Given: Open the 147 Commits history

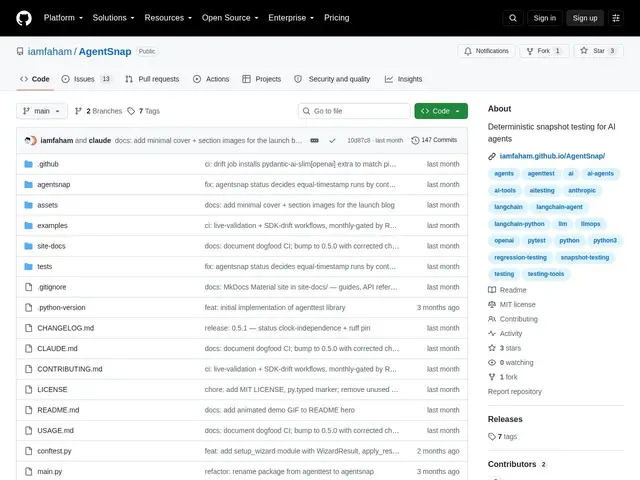Looking at the screenshot, I should [x=434, y=140].
